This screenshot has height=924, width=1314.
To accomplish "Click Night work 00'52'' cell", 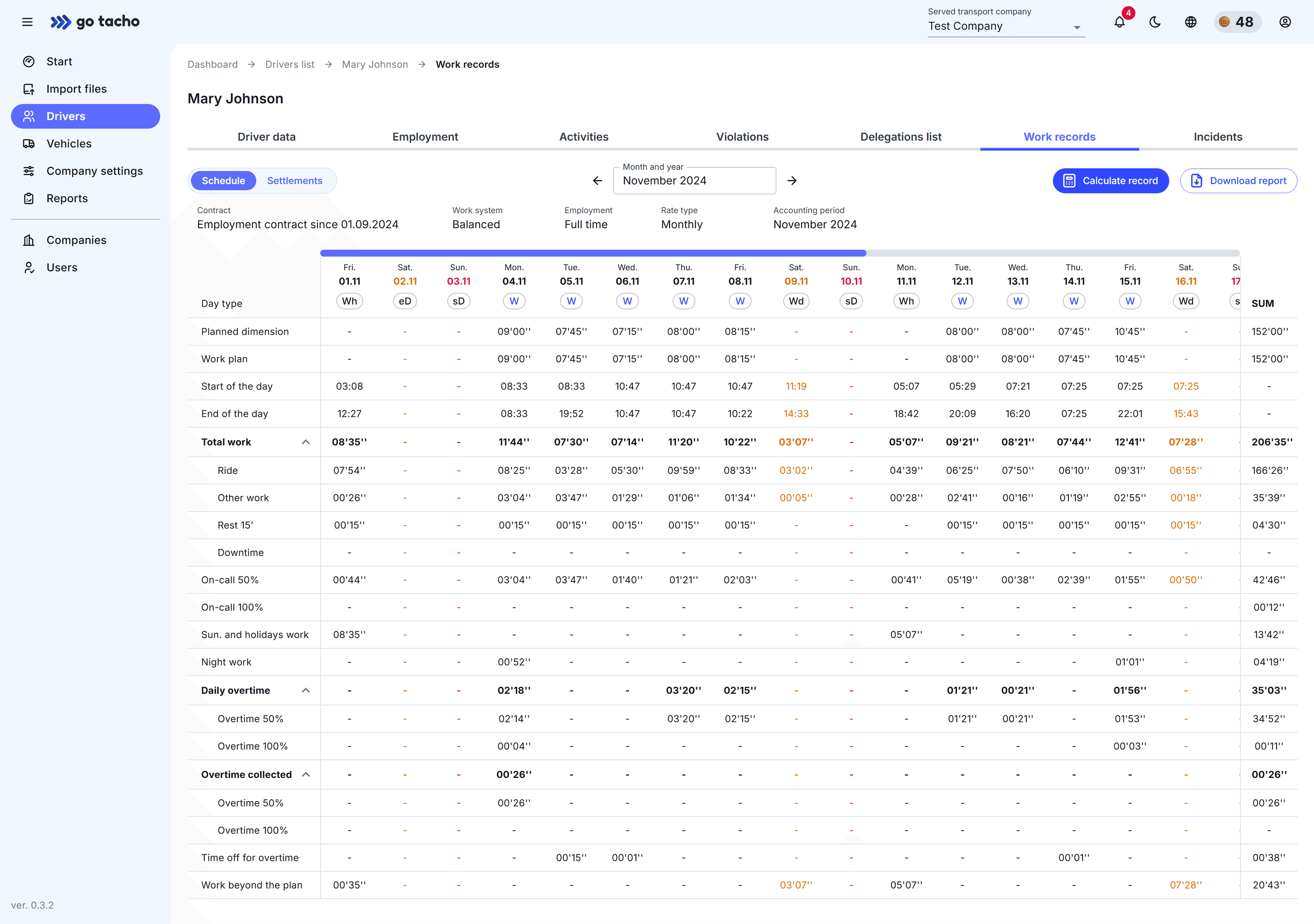I will click(x=514, y=663).
